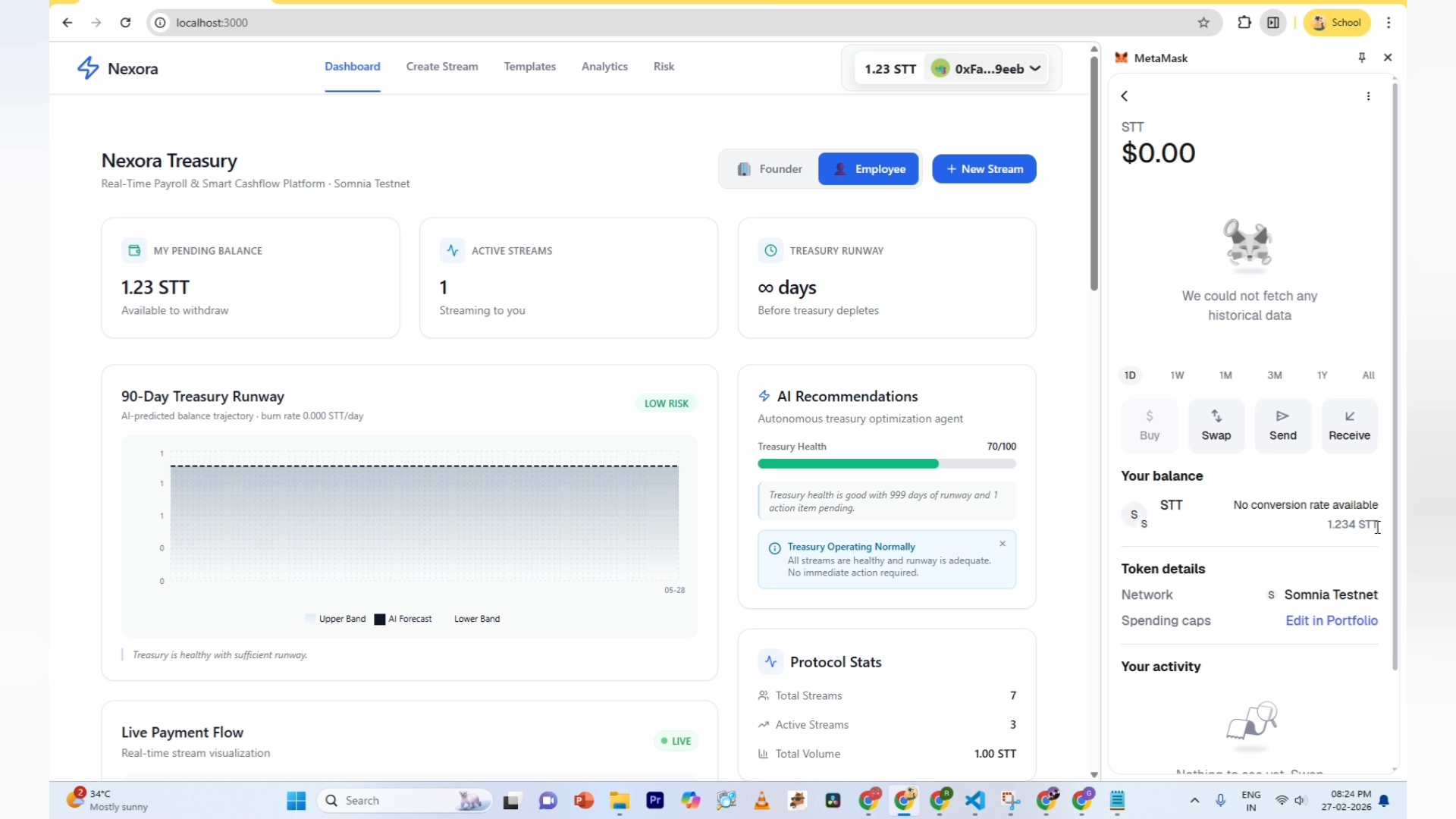Click the MetaMask Receive icon button
Screen dimensions: 1456x819
click(x=1349, y=425)
